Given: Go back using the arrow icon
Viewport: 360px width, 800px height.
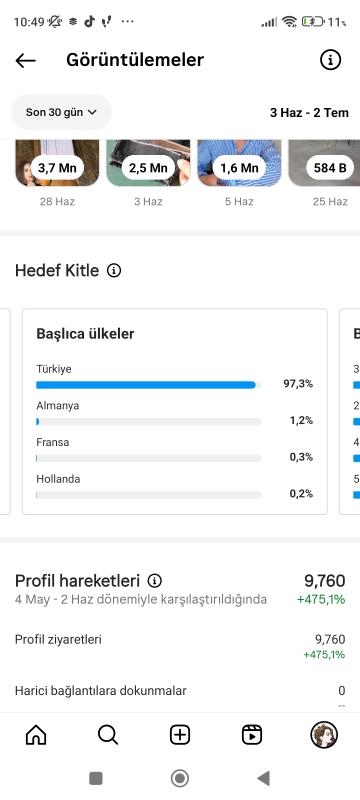Looking at the screenshot, I should pyautogui.click(x=25, y=60).
